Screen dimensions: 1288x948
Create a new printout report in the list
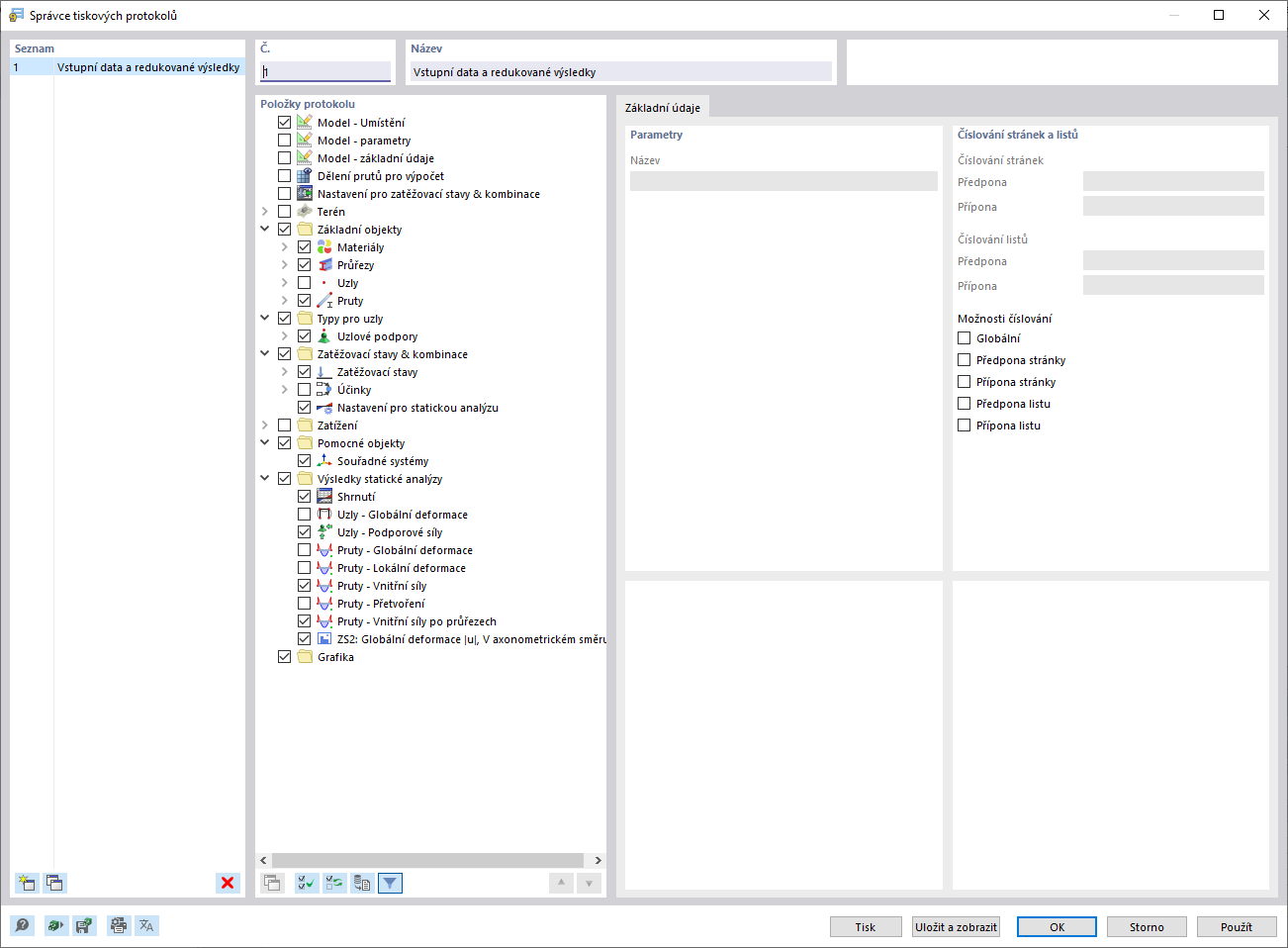pos(27,883)
